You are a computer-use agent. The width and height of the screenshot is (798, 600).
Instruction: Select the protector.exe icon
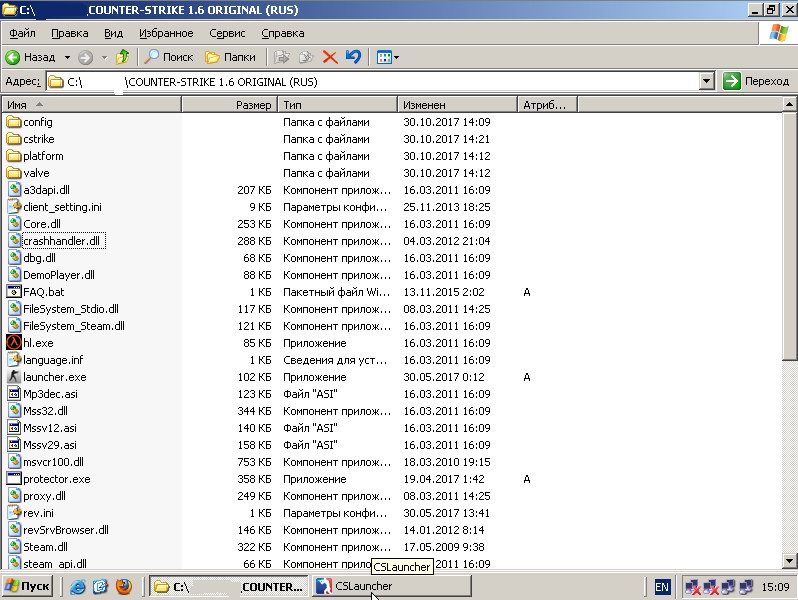coord(14,479)
